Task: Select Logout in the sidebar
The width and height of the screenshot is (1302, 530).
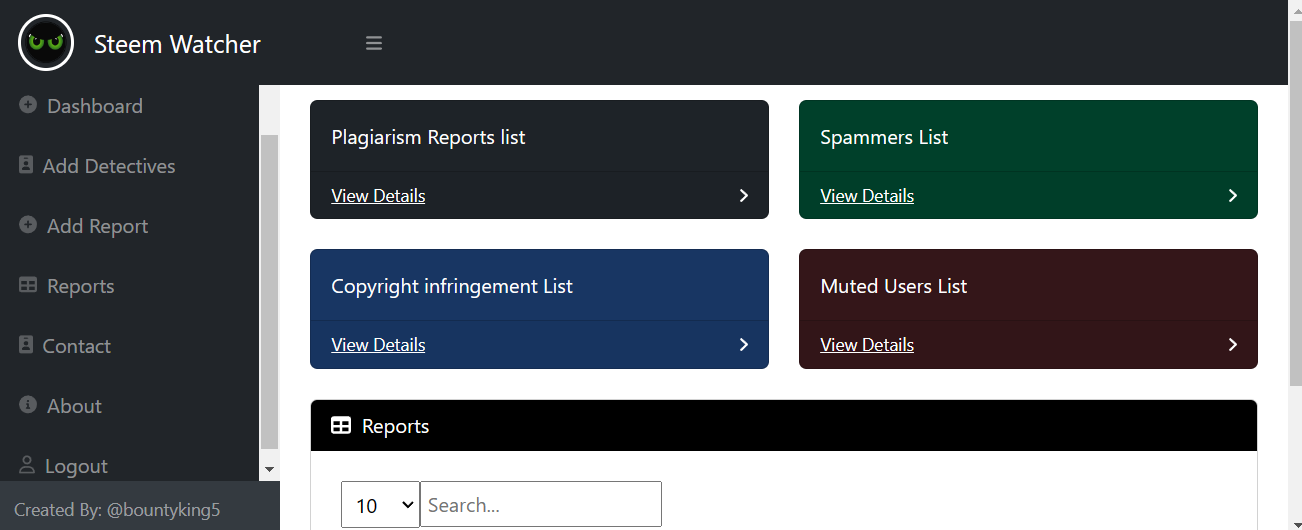Action: (x=76, y=466)
